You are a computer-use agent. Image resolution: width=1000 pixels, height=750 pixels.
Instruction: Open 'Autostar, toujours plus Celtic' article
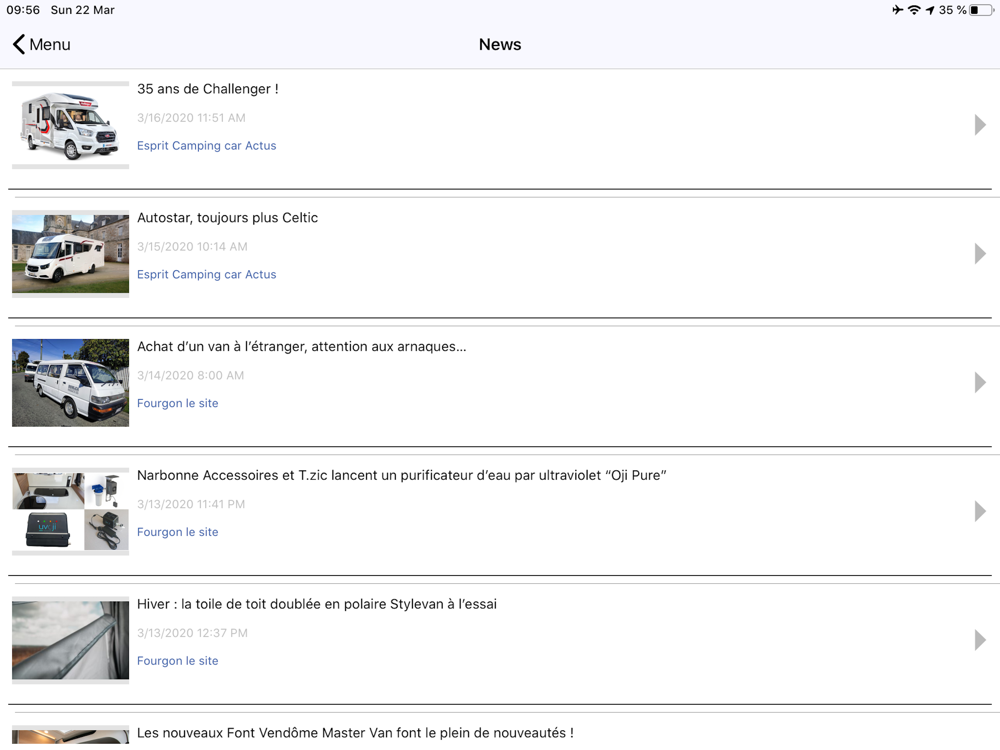228,218
